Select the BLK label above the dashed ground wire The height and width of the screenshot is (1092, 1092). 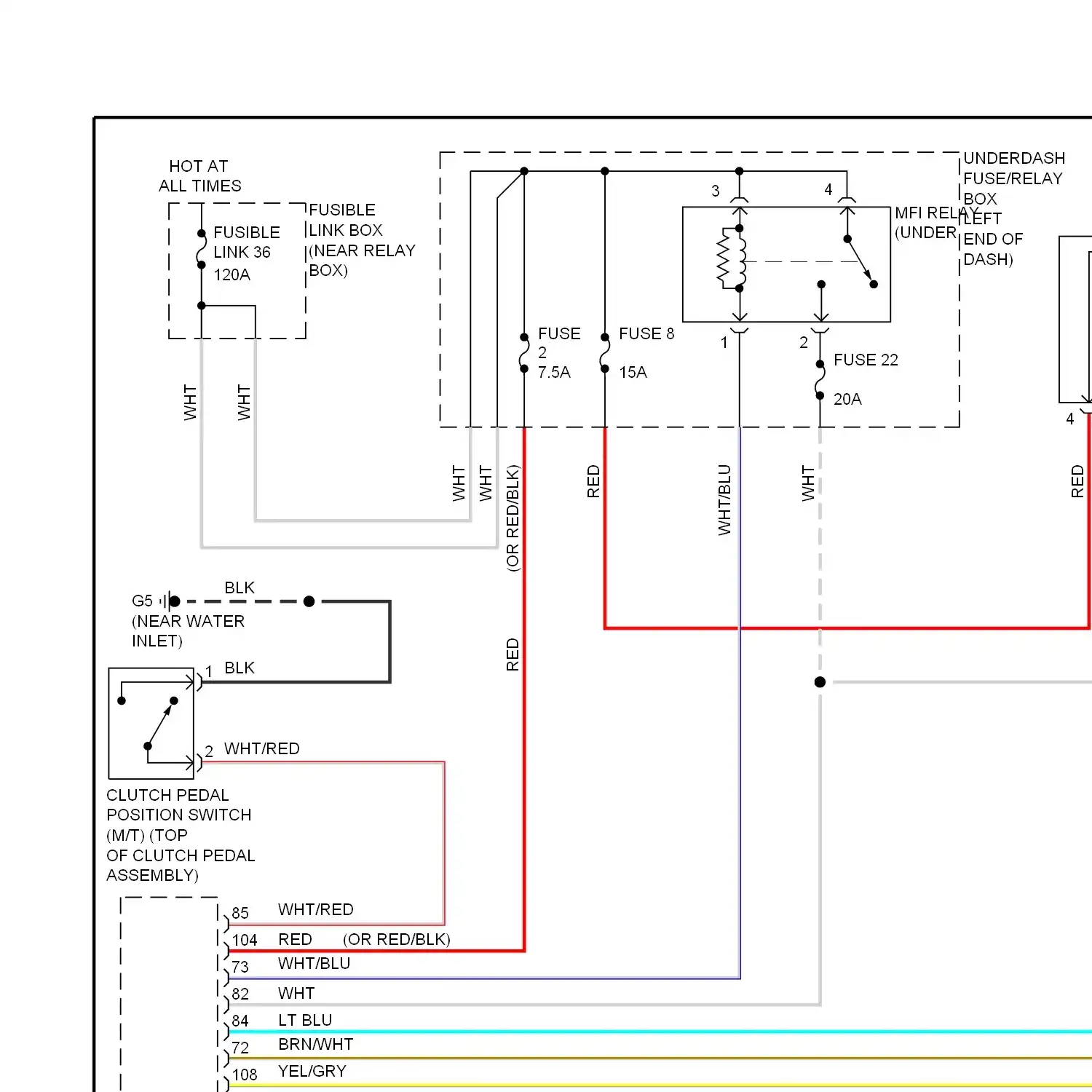coord(240,587)
